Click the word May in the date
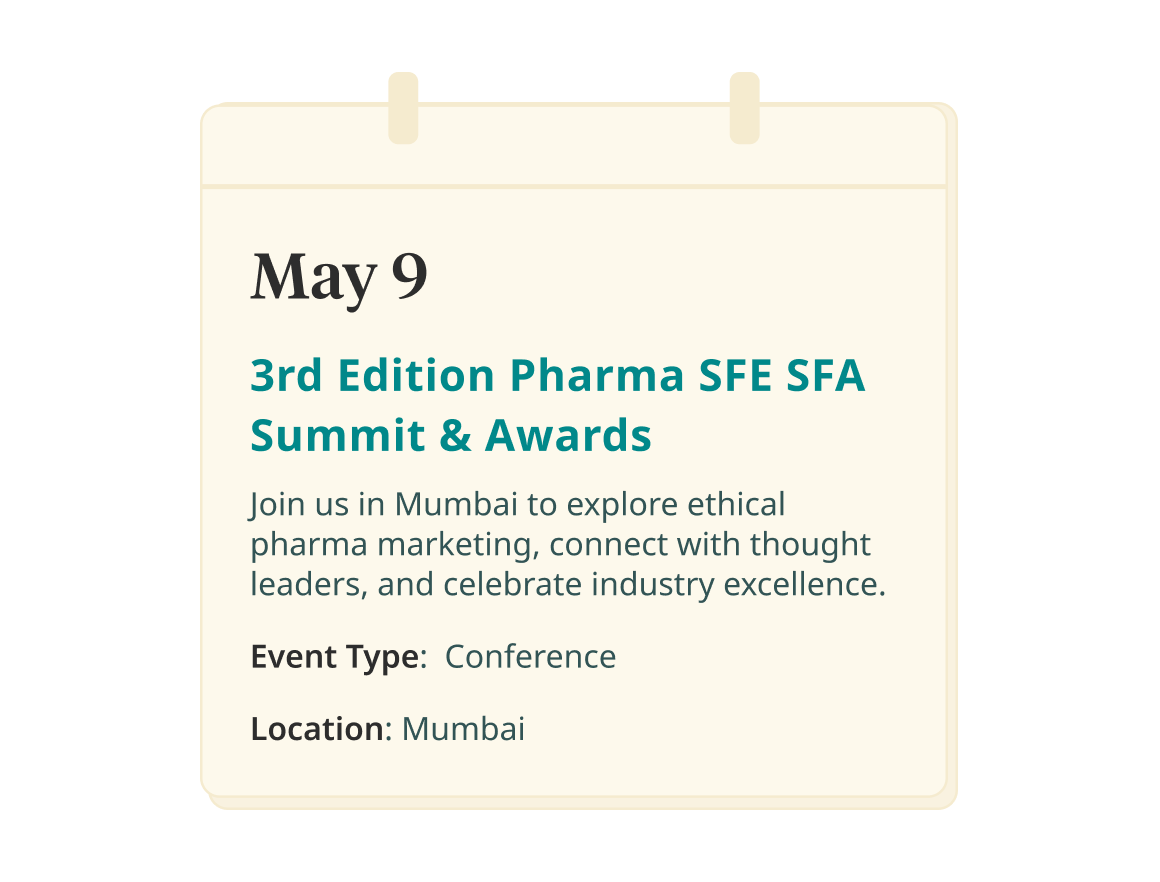This screenshot has height=882, width=1160. 314,279
